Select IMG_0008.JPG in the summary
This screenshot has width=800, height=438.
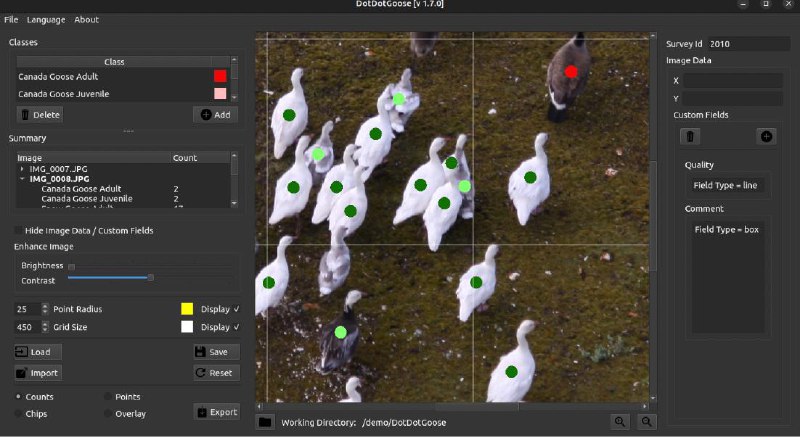click(x=59, y=179)
